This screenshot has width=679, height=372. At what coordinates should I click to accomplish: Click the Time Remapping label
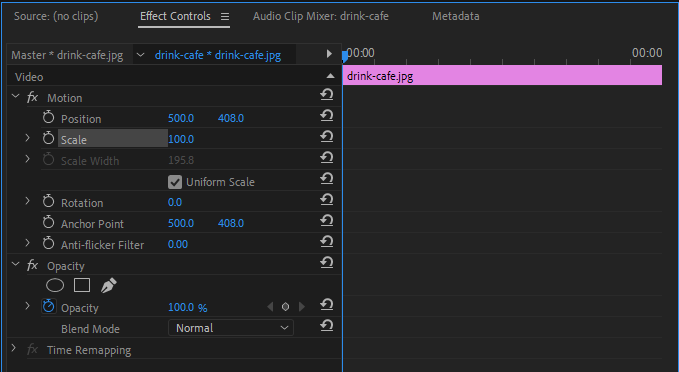coord(89,350)
